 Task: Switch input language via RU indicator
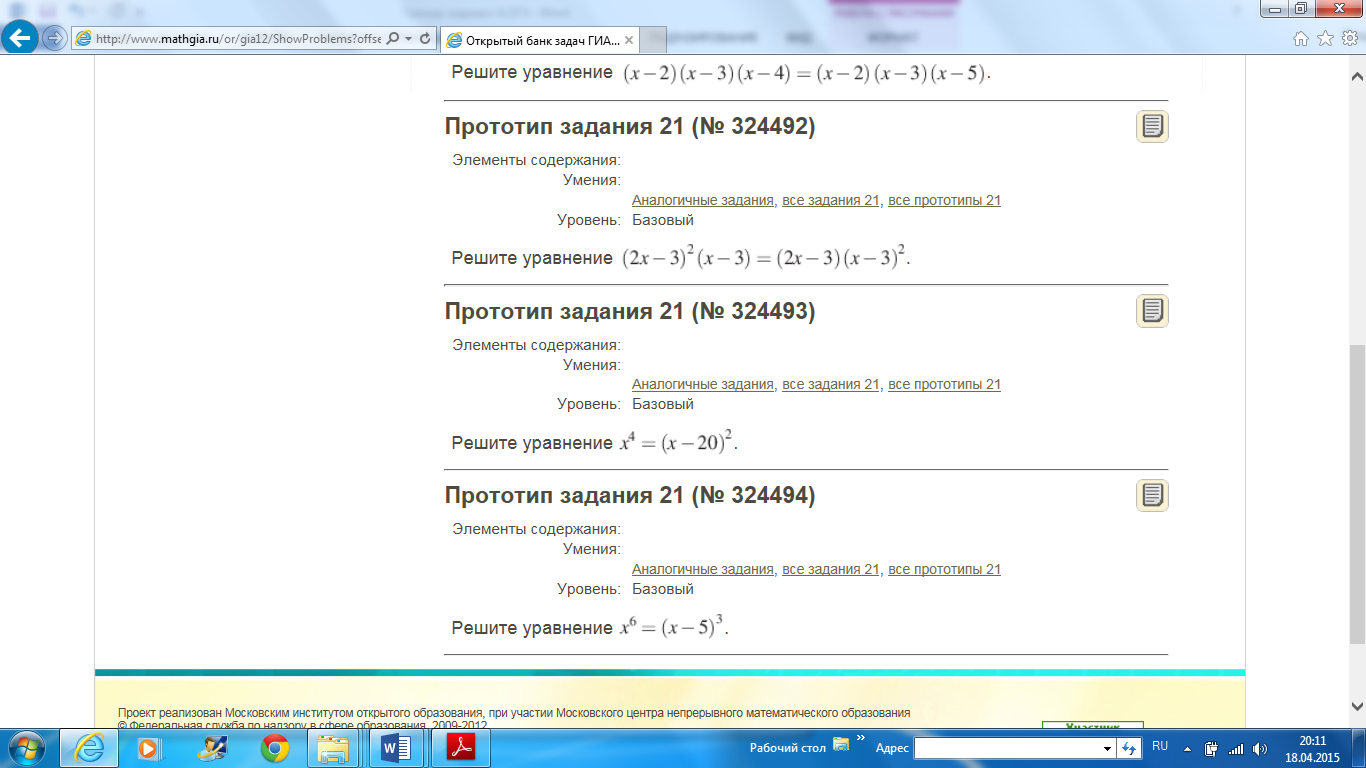[1160, 746]
